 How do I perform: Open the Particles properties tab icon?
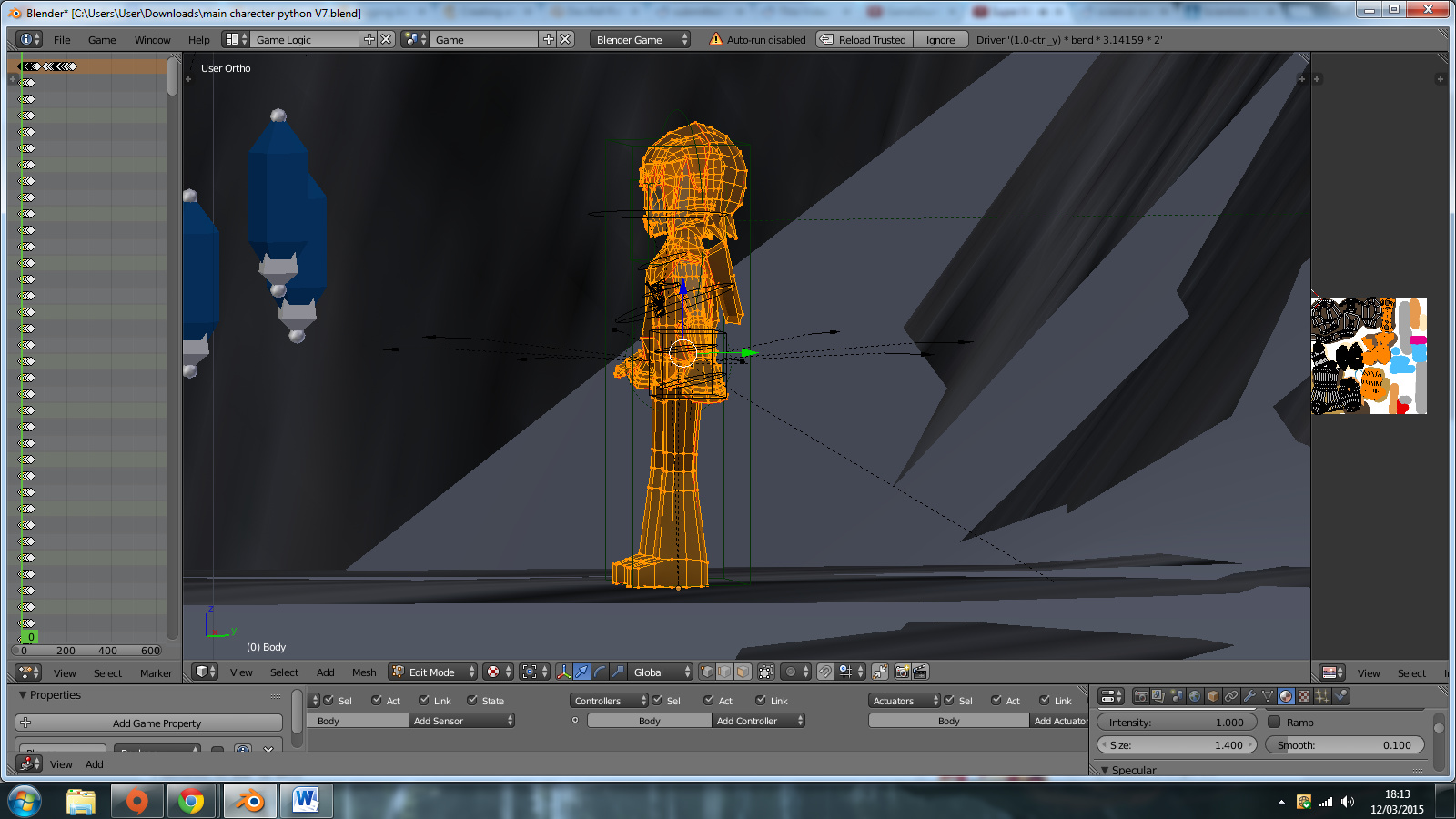(x=1322, y=696)
